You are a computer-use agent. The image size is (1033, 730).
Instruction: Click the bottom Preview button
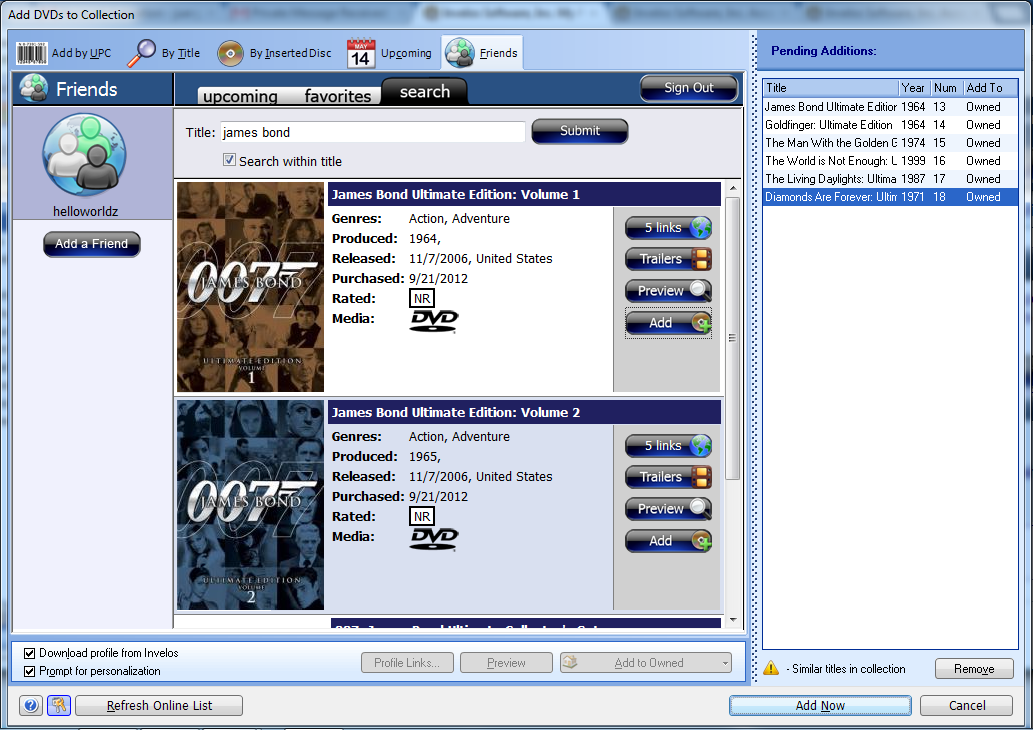(x=506, y=663)
